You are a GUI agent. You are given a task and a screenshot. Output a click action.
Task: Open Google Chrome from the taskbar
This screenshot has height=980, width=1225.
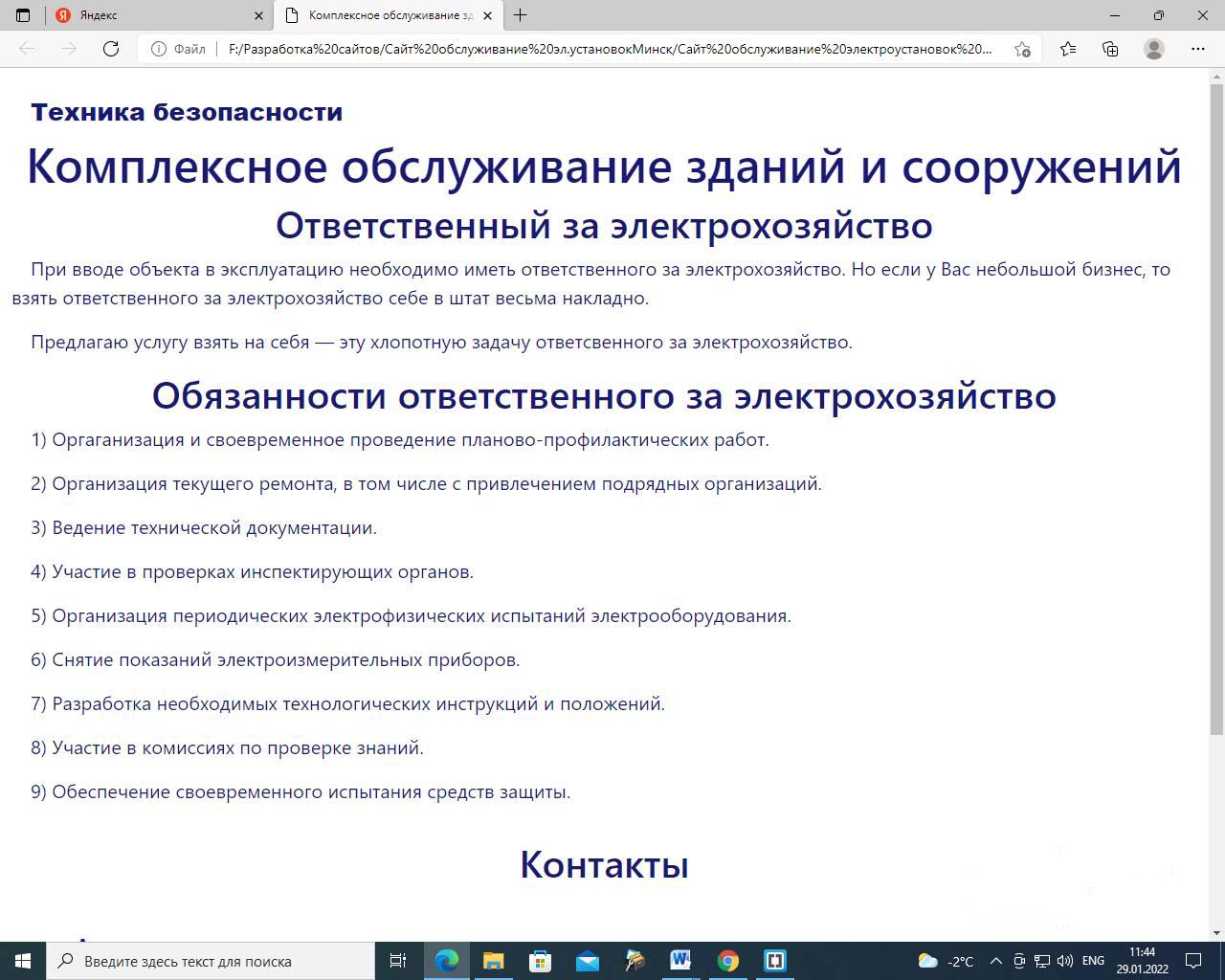click(x=728, y=961)
